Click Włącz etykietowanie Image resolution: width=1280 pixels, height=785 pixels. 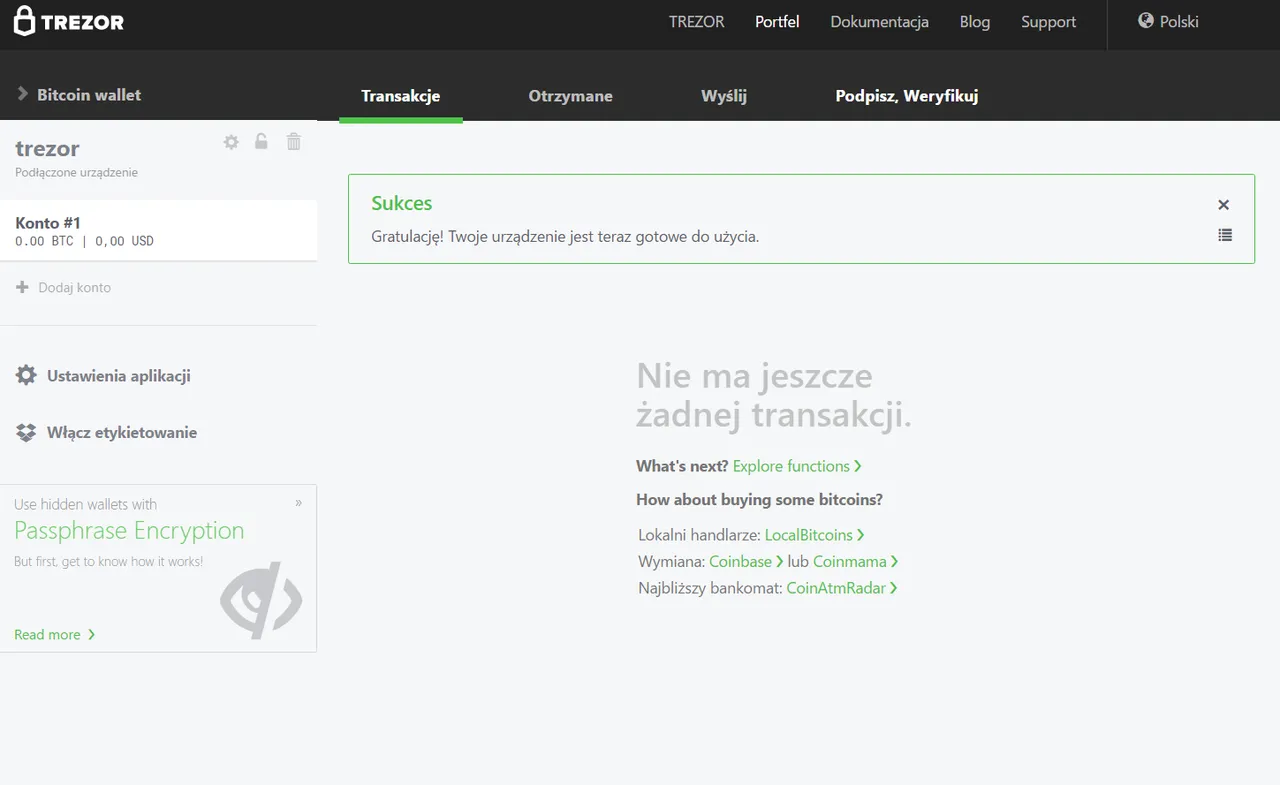coord(106,433)
